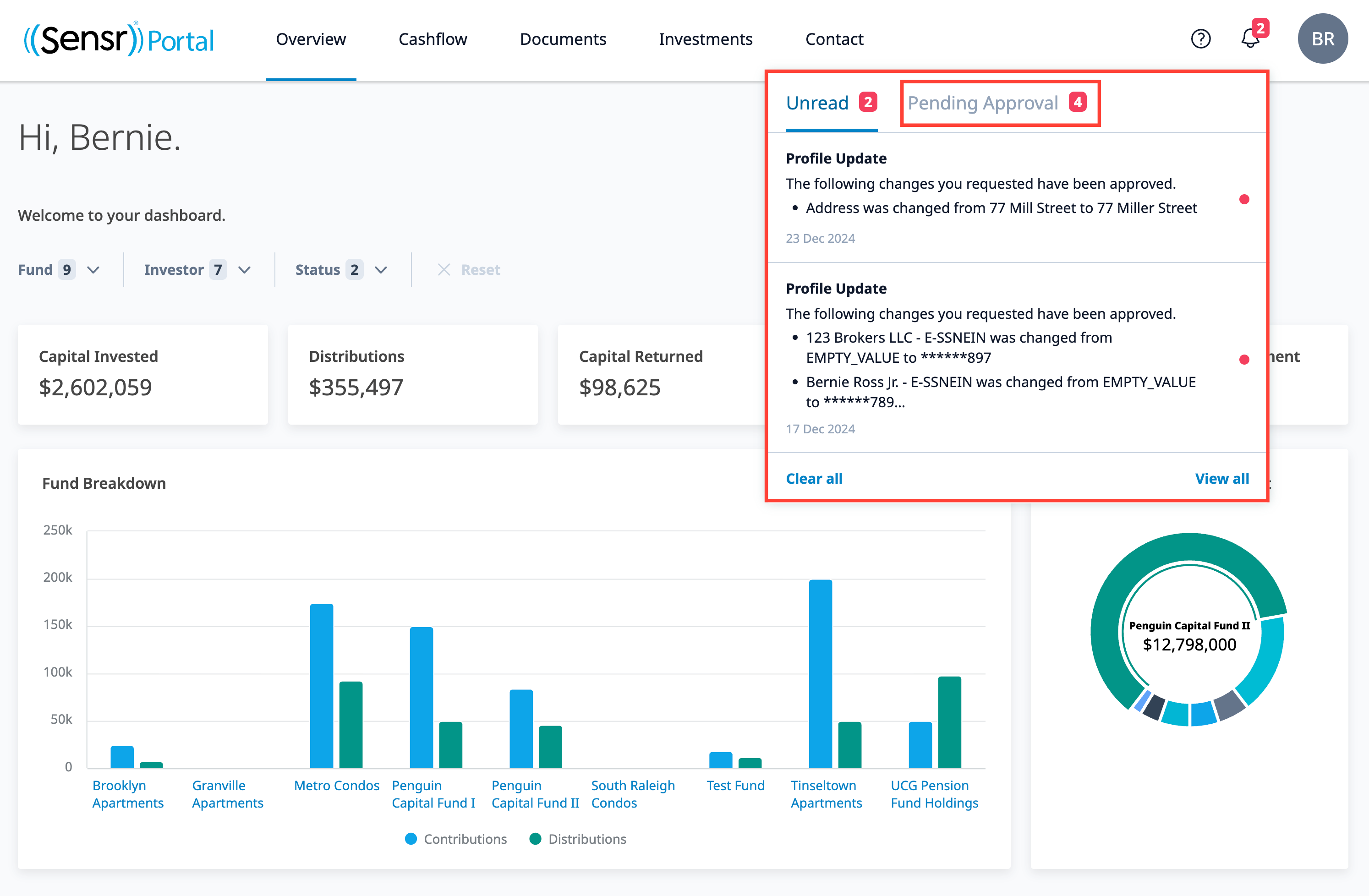Image resolution: width=1369 pixels, height=896 pixels.
Task: Go to the Documents page
Action: tap(563, 39)
